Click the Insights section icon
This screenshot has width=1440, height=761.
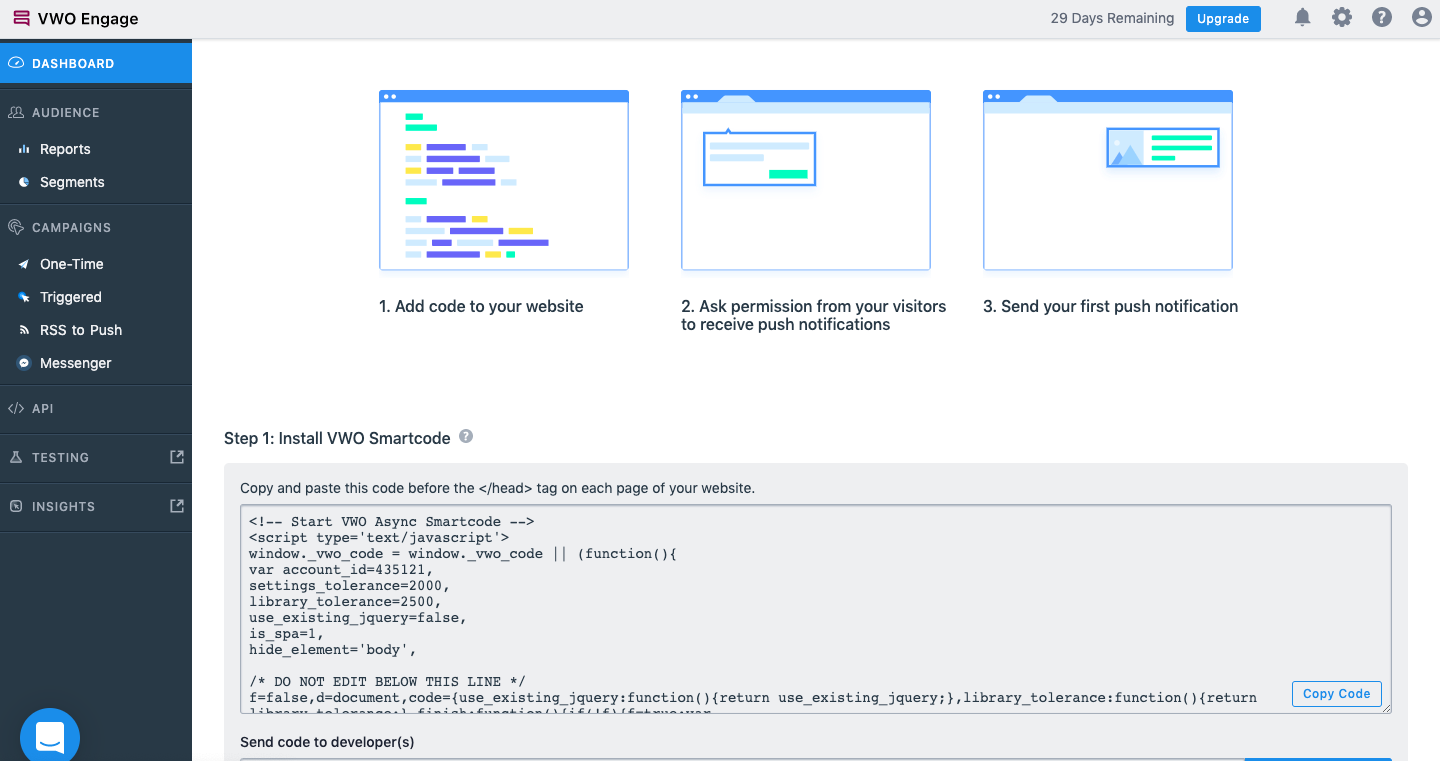(x=15, y=506)
